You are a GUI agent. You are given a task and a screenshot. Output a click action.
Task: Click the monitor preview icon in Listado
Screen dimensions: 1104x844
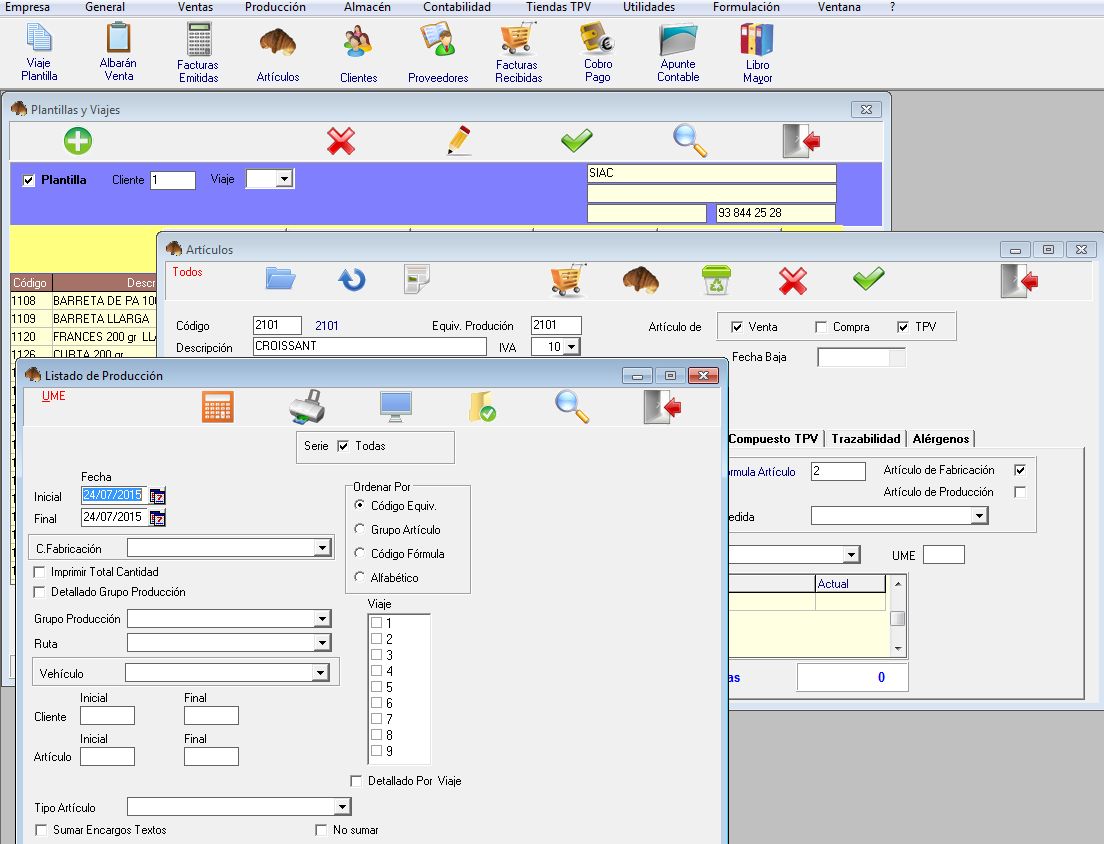point(395,406)
